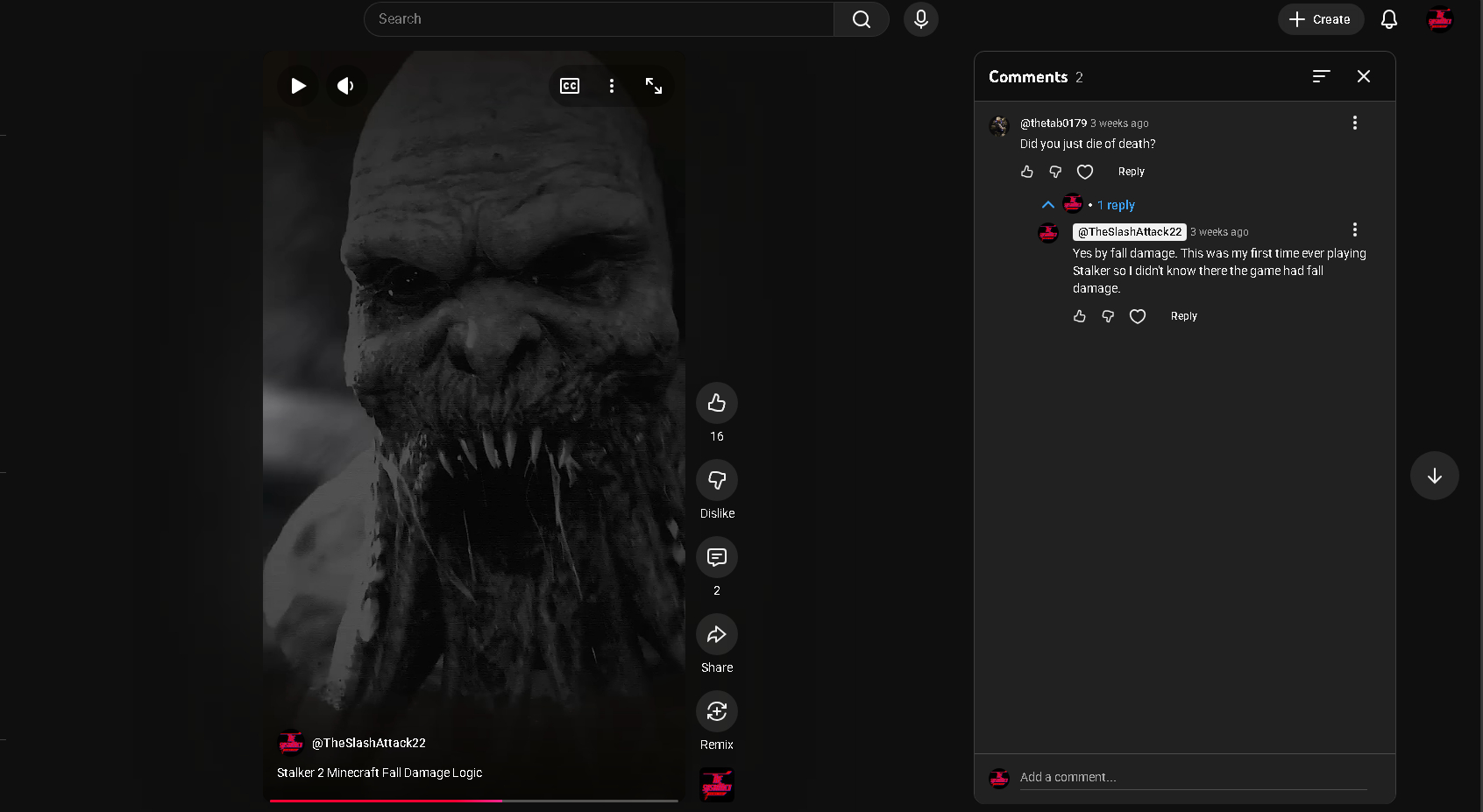Remix this Short
Screen dimensions: 1483x812
(x=717, y=711)
